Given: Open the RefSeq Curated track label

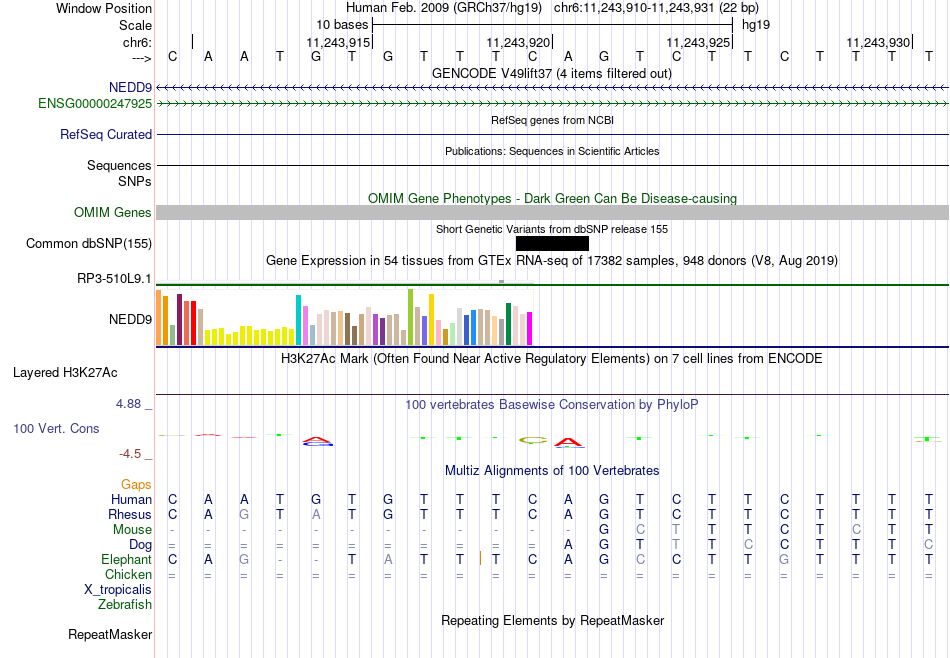Looking at the screenshot, I should [106, 135].
